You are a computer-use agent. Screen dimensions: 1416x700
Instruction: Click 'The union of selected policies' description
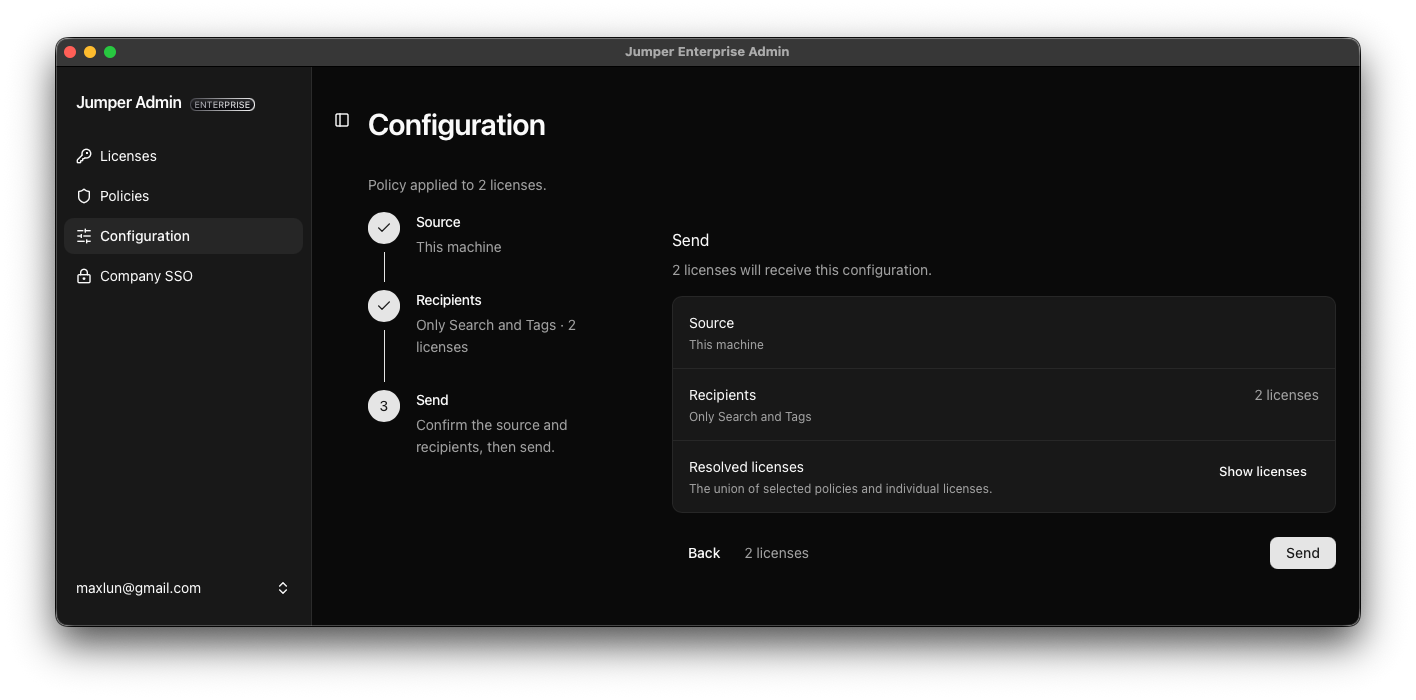coord(840,489)
